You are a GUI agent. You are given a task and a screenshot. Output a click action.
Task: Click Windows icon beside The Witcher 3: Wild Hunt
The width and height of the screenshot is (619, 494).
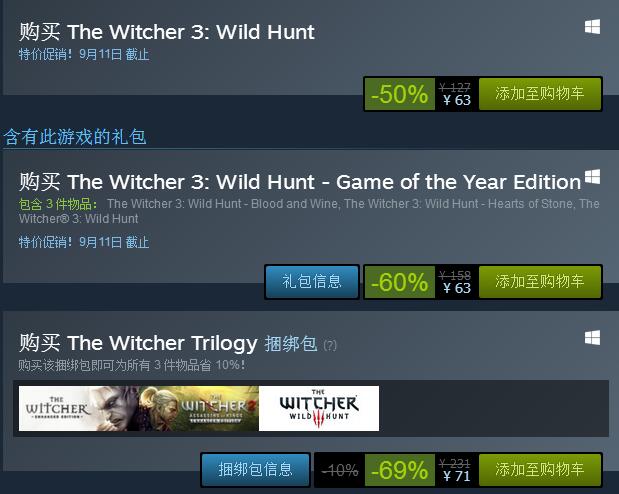(592, 27)
